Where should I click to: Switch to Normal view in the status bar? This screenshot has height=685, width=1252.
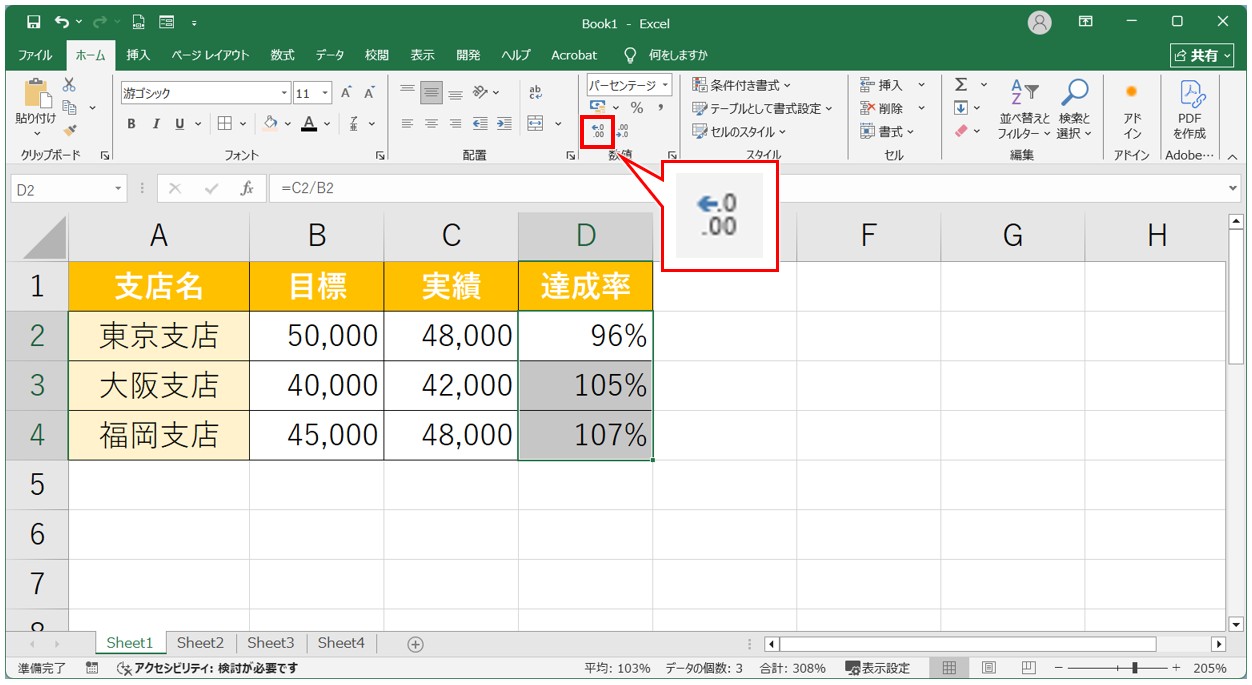click(950, 668)
